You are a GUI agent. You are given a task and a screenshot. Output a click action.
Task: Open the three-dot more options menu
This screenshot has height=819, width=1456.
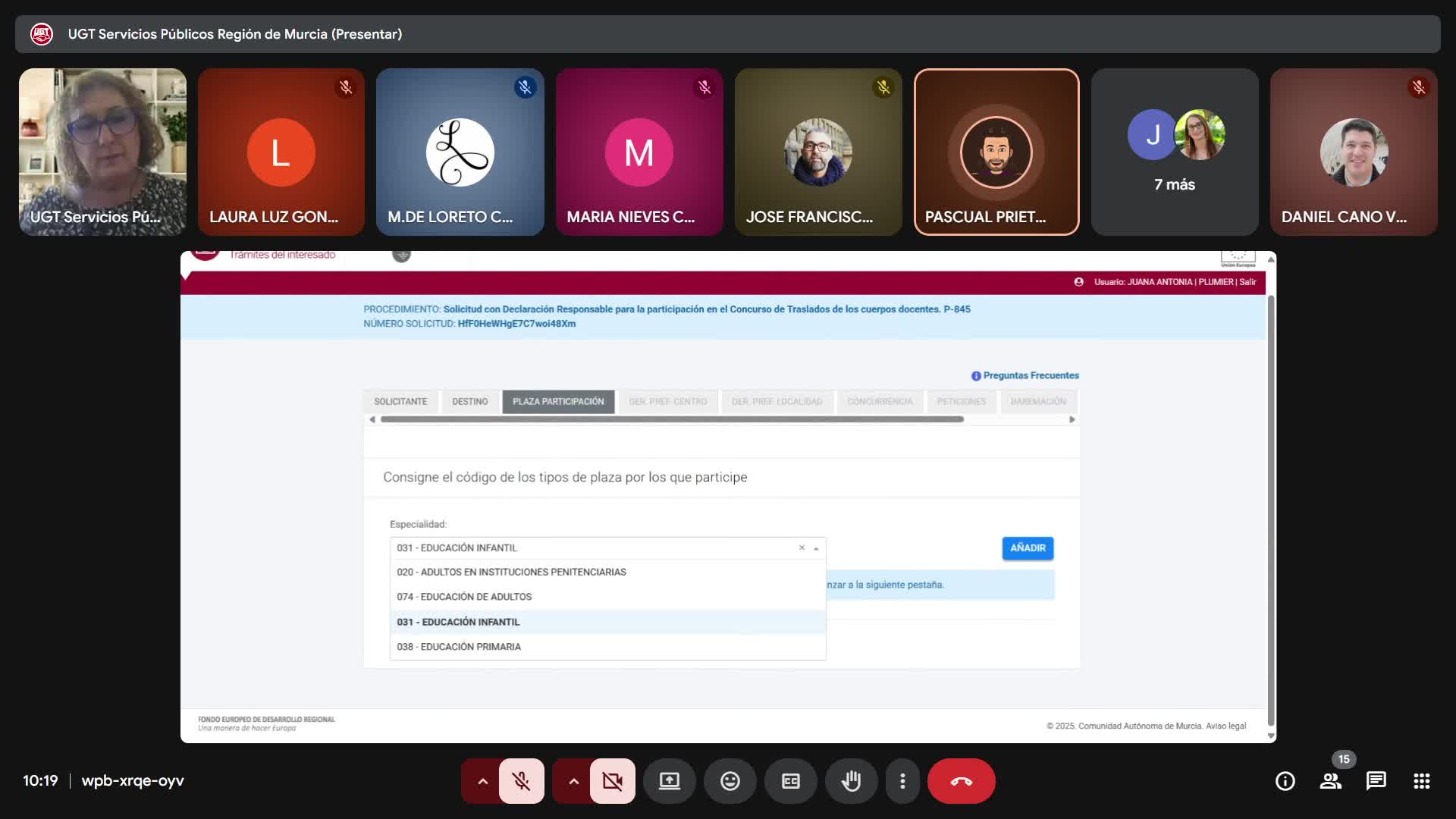click(902, 781)
